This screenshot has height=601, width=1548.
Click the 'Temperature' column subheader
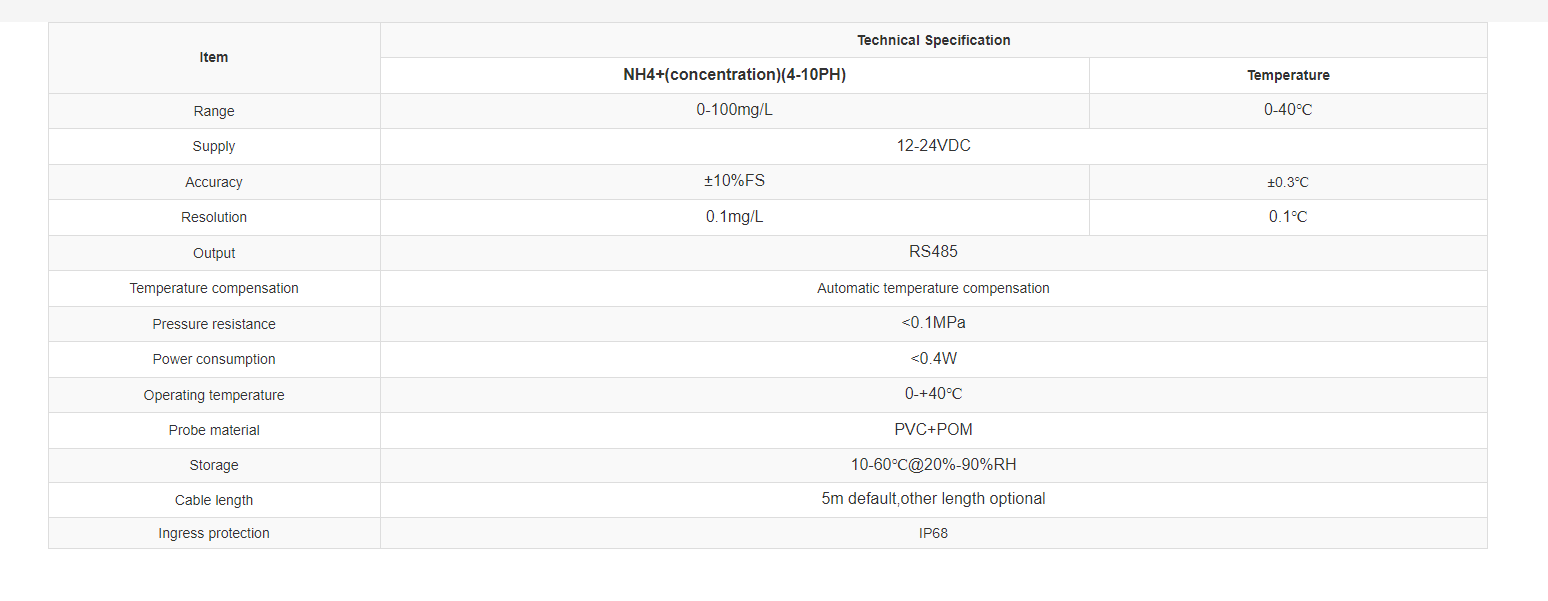click(1288, 76)
